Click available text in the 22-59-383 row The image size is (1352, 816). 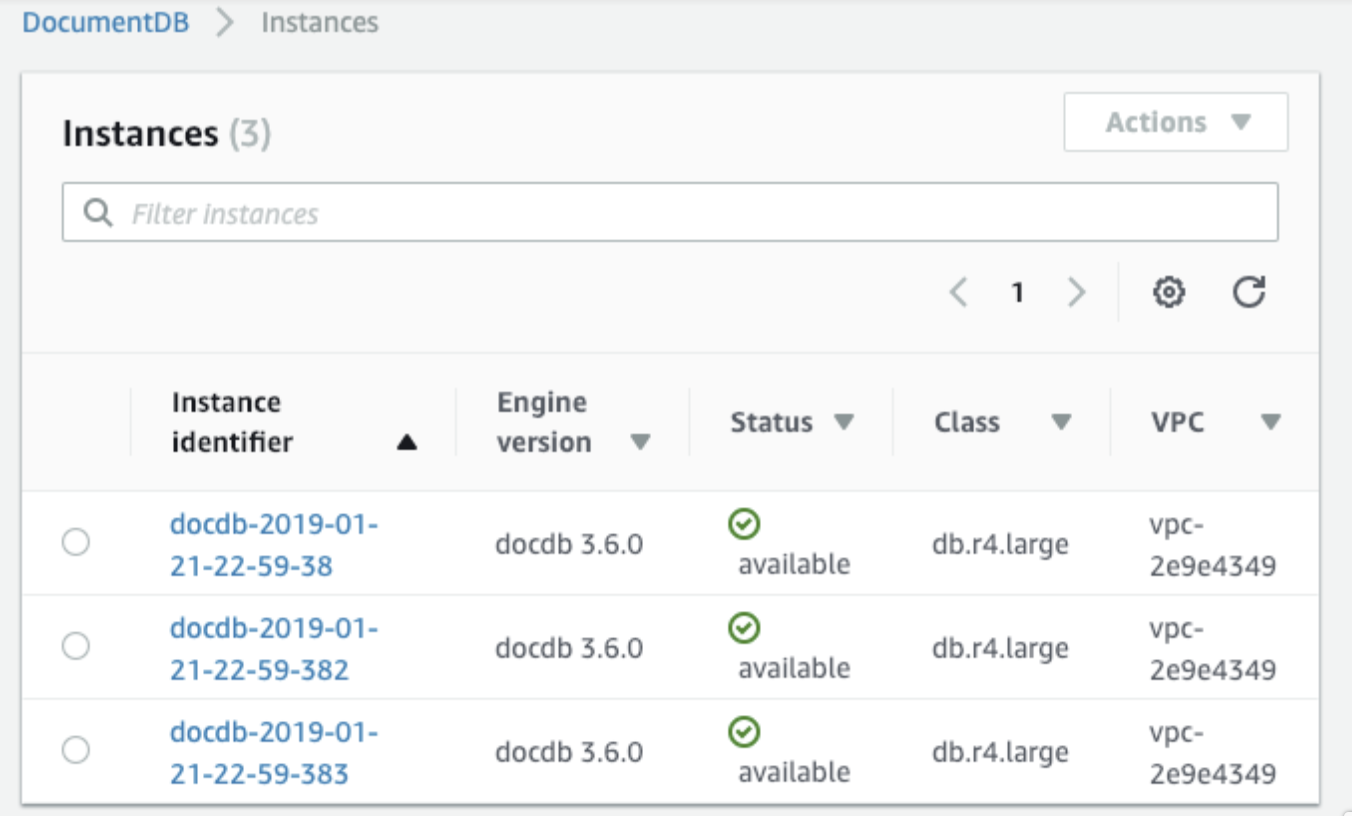pos(794,772)
